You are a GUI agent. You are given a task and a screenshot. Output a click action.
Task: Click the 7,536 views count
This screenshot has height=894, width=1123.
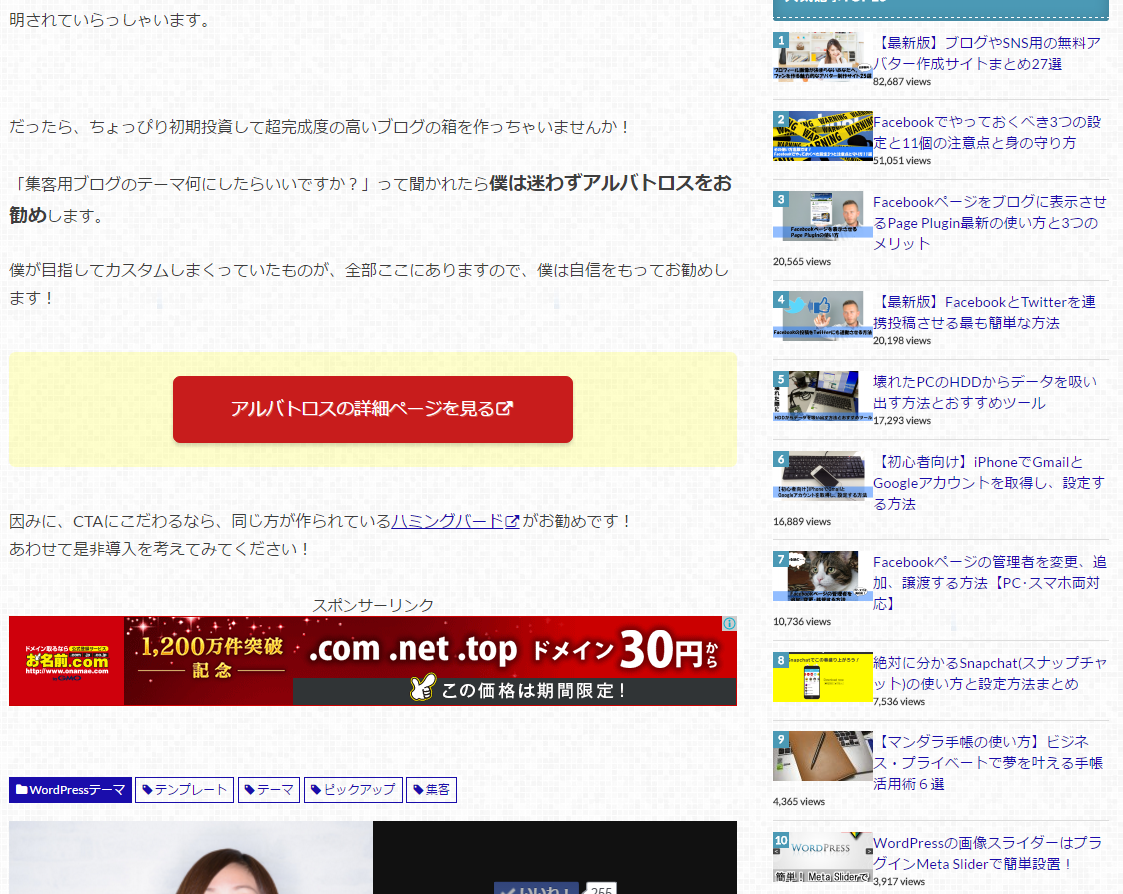click(x=899, y=701)
